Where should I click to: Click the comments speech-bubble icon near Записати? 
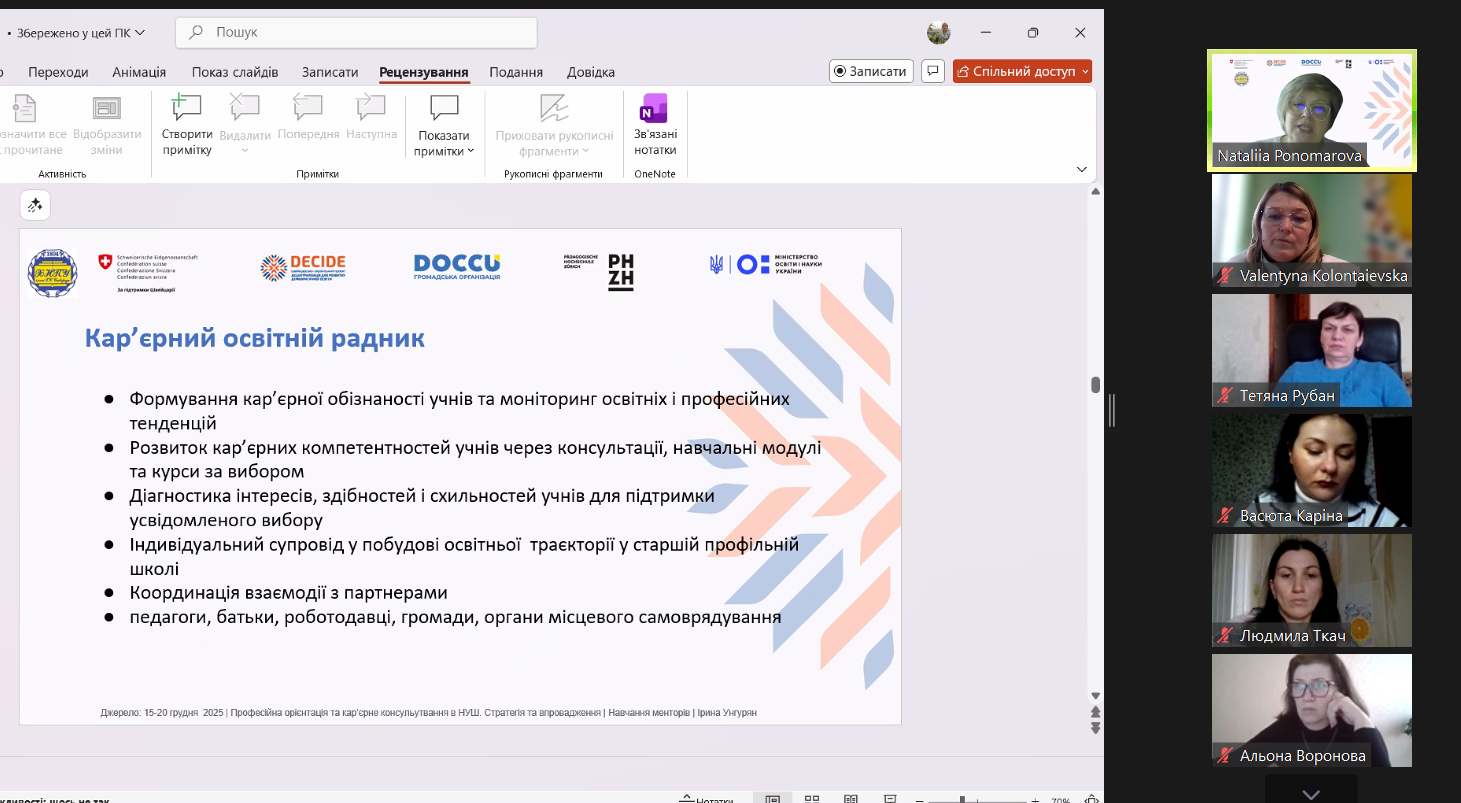click(933, 71)
